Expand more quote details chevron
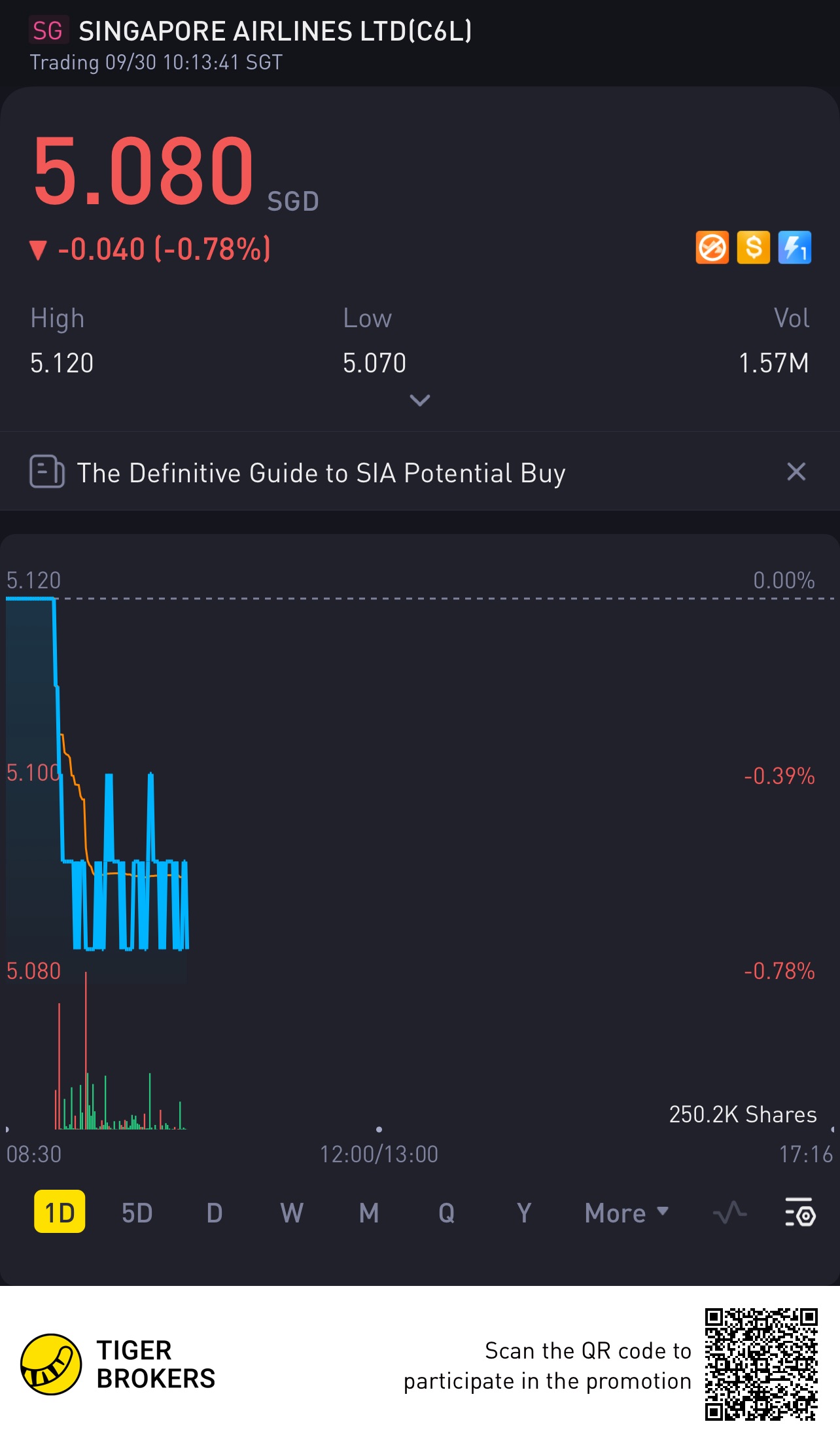The height and width of the screenshot is (1443, 840). [419, 400]
